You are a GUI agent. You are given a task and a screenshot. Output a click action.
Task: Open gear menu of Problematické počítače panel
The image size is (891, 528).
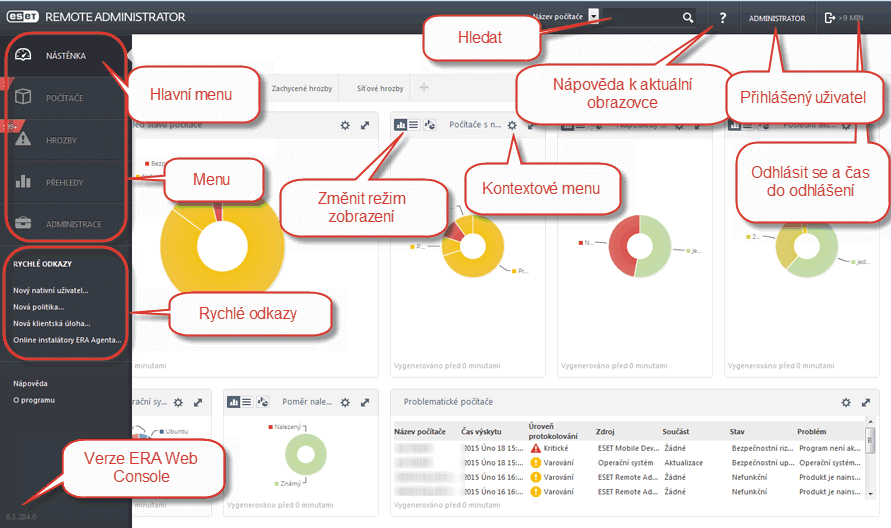click(846, 402)
